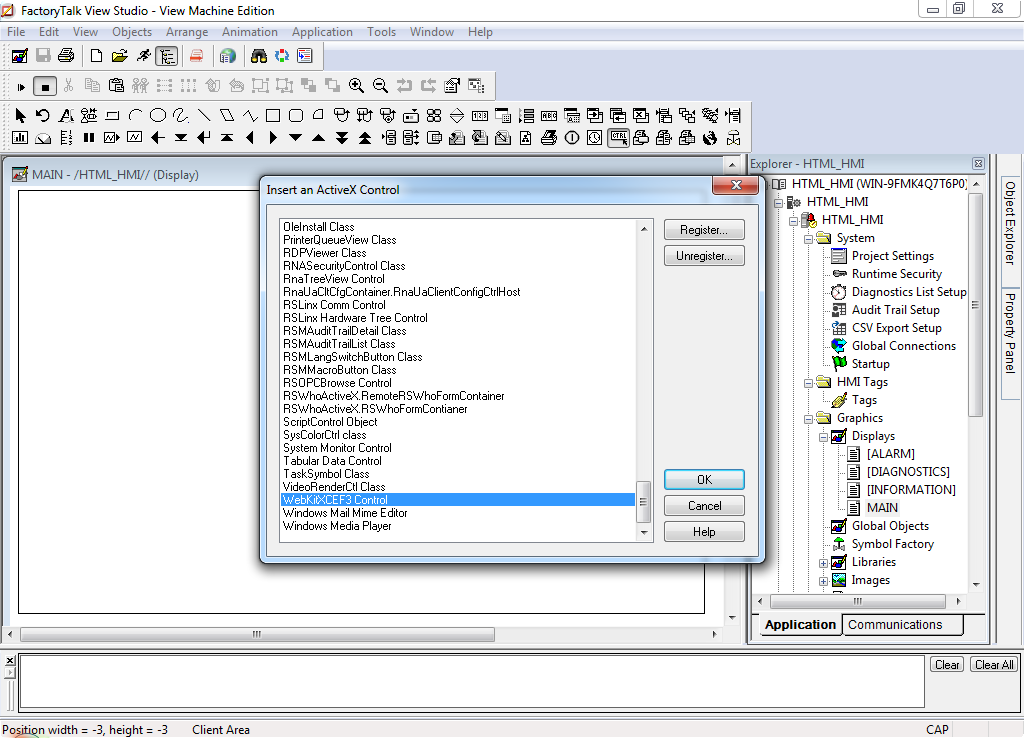Select the Numeric Display 123 tool
Screen dimensions: 1024x738
[x=480, y=116]
